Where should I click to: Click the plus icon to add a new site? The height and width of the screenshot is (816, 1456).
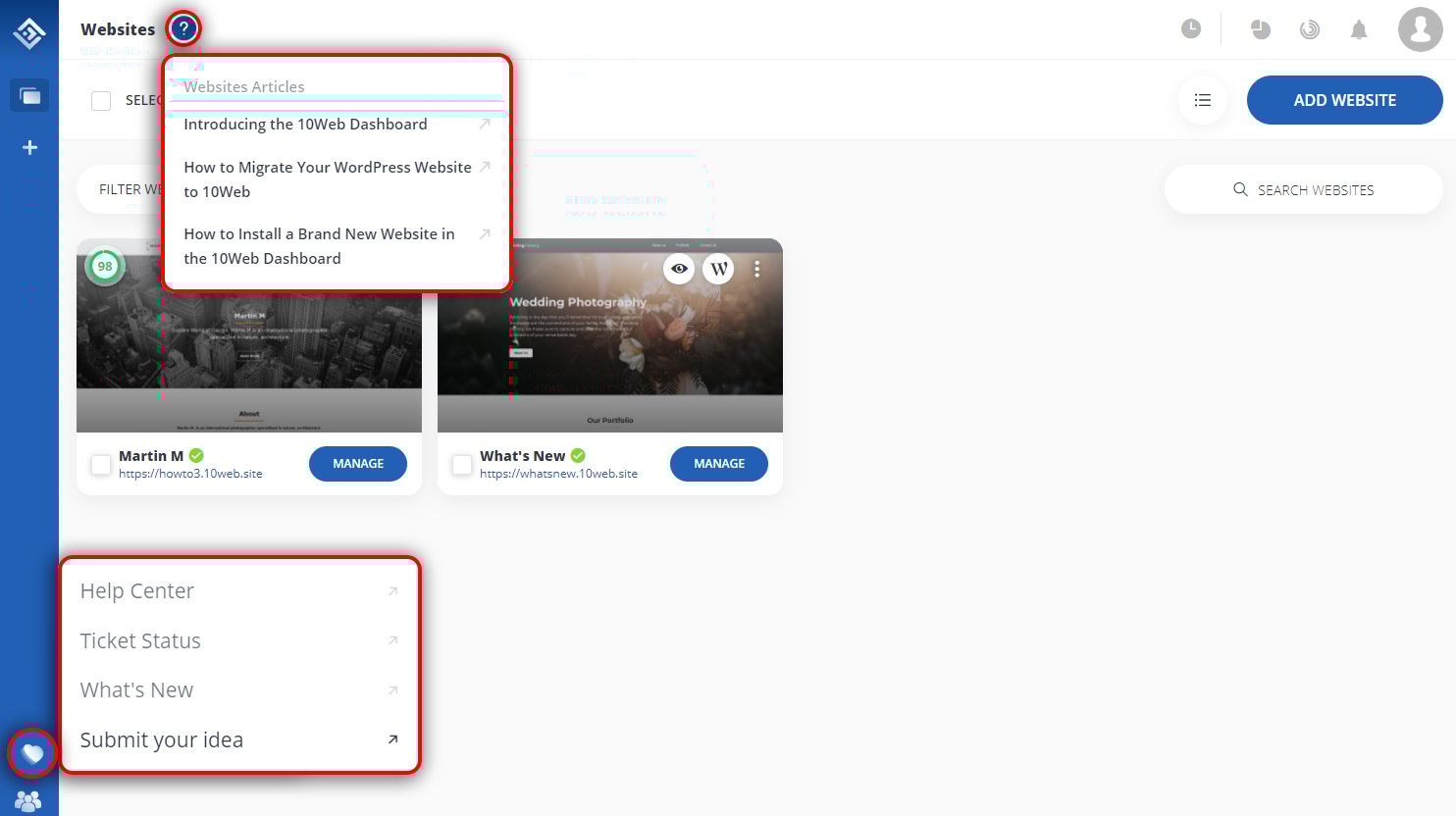28,147
